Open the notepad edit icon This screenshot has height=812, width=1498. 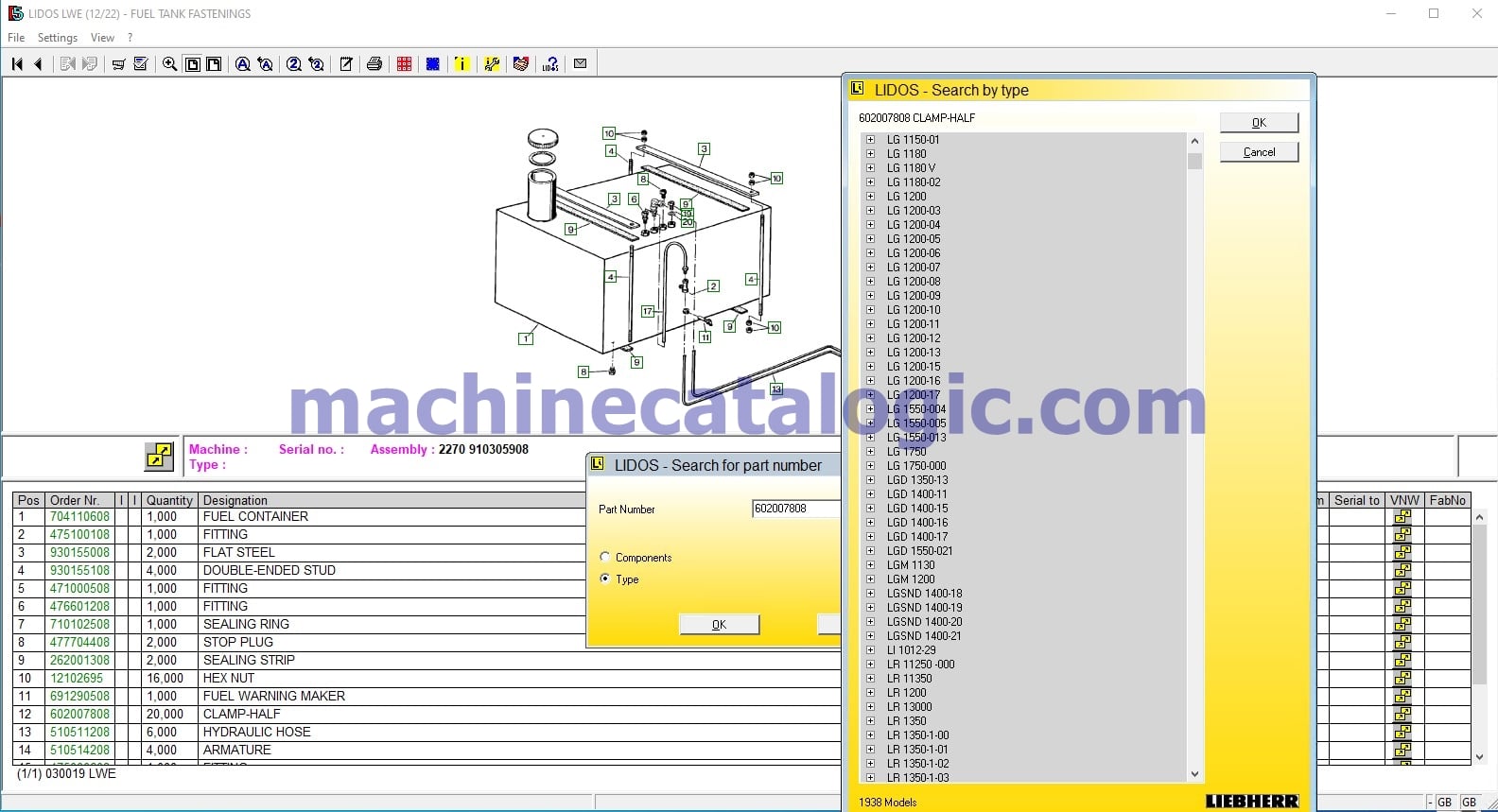pyautogui.click(x=346, y=64)
